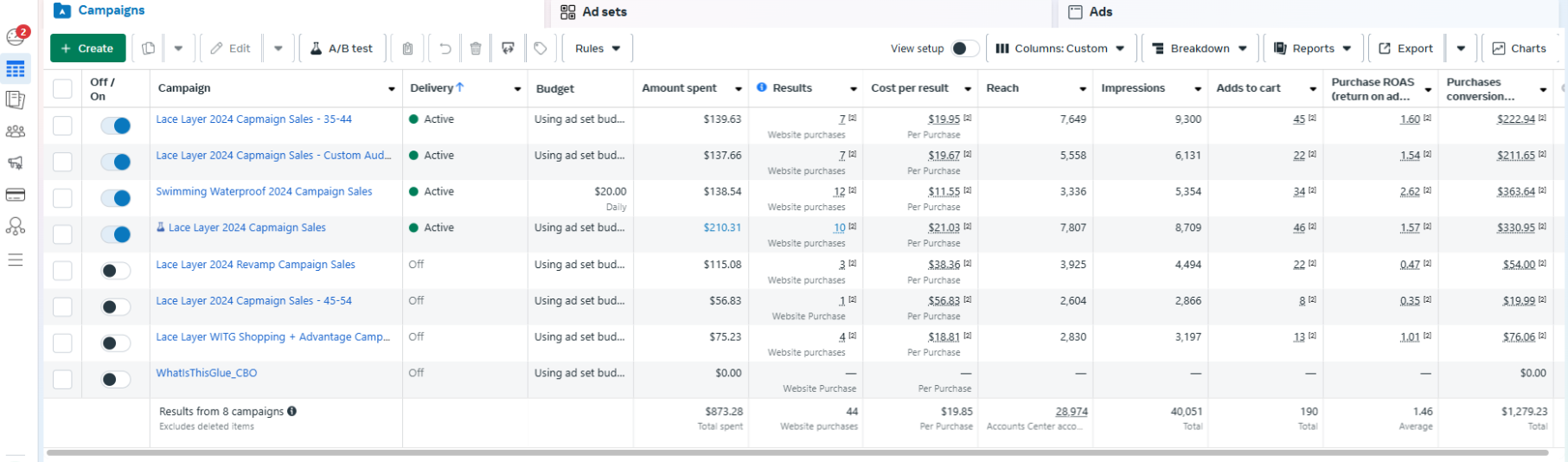Click the undo arrow icon
This screenshot has width=1568, height=462.
445,48
